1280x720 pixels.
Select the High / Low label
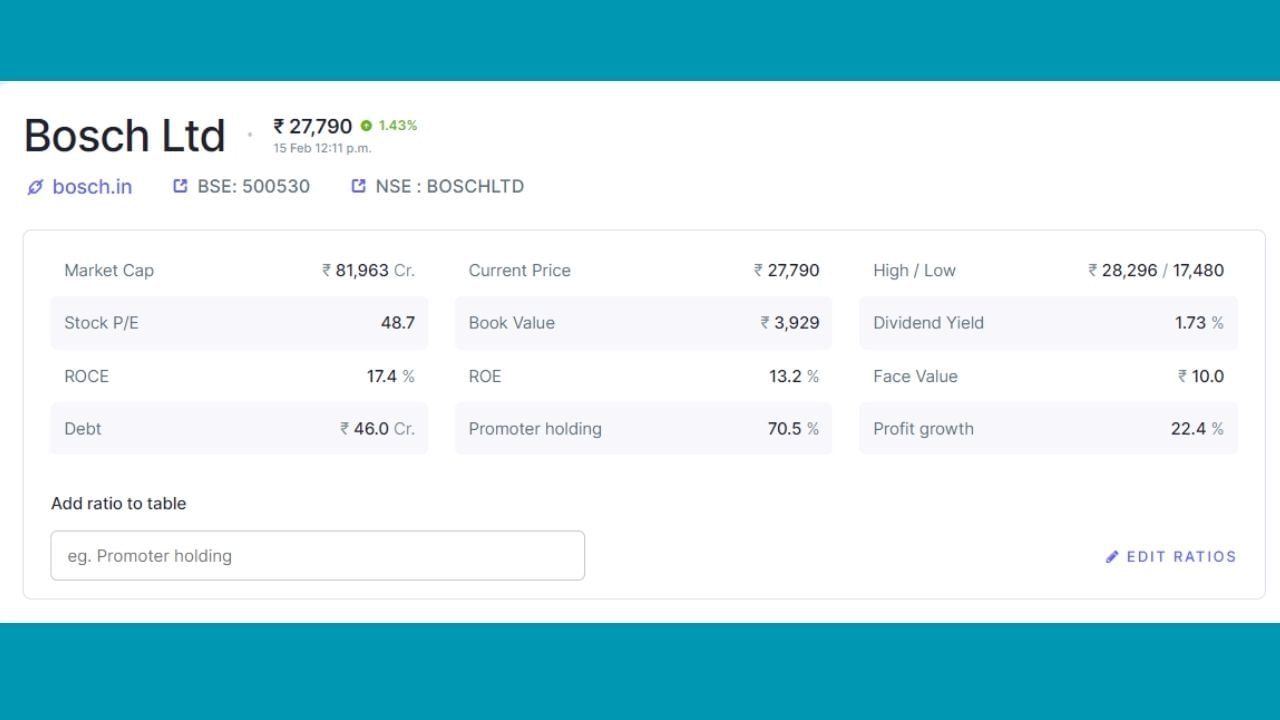tap(914, 270)
